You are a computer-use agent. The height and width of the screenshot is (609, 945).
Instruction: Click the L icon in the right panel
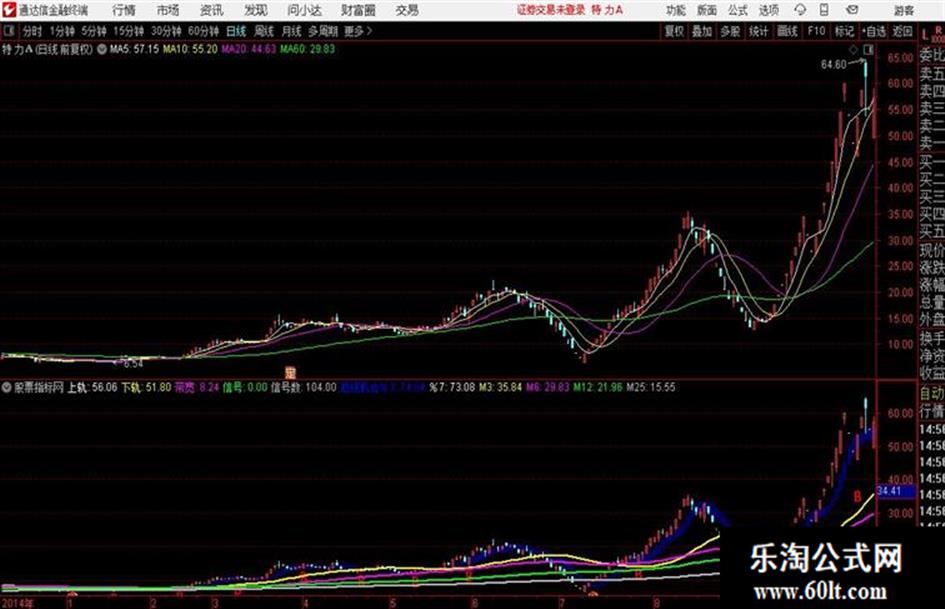coord(925,35)
